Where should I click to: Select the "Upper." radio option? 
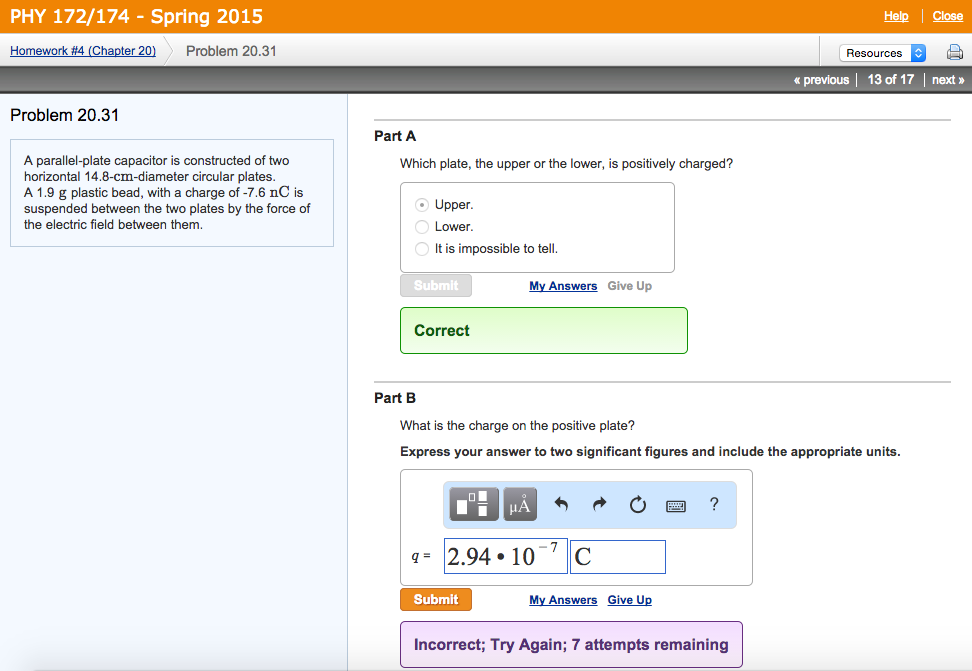[x=422, y=205]
